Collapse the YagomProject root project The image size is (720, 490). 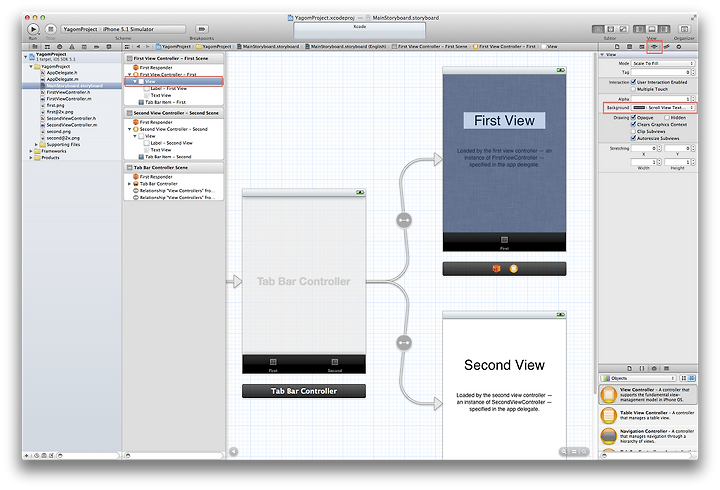pos(26,56)
